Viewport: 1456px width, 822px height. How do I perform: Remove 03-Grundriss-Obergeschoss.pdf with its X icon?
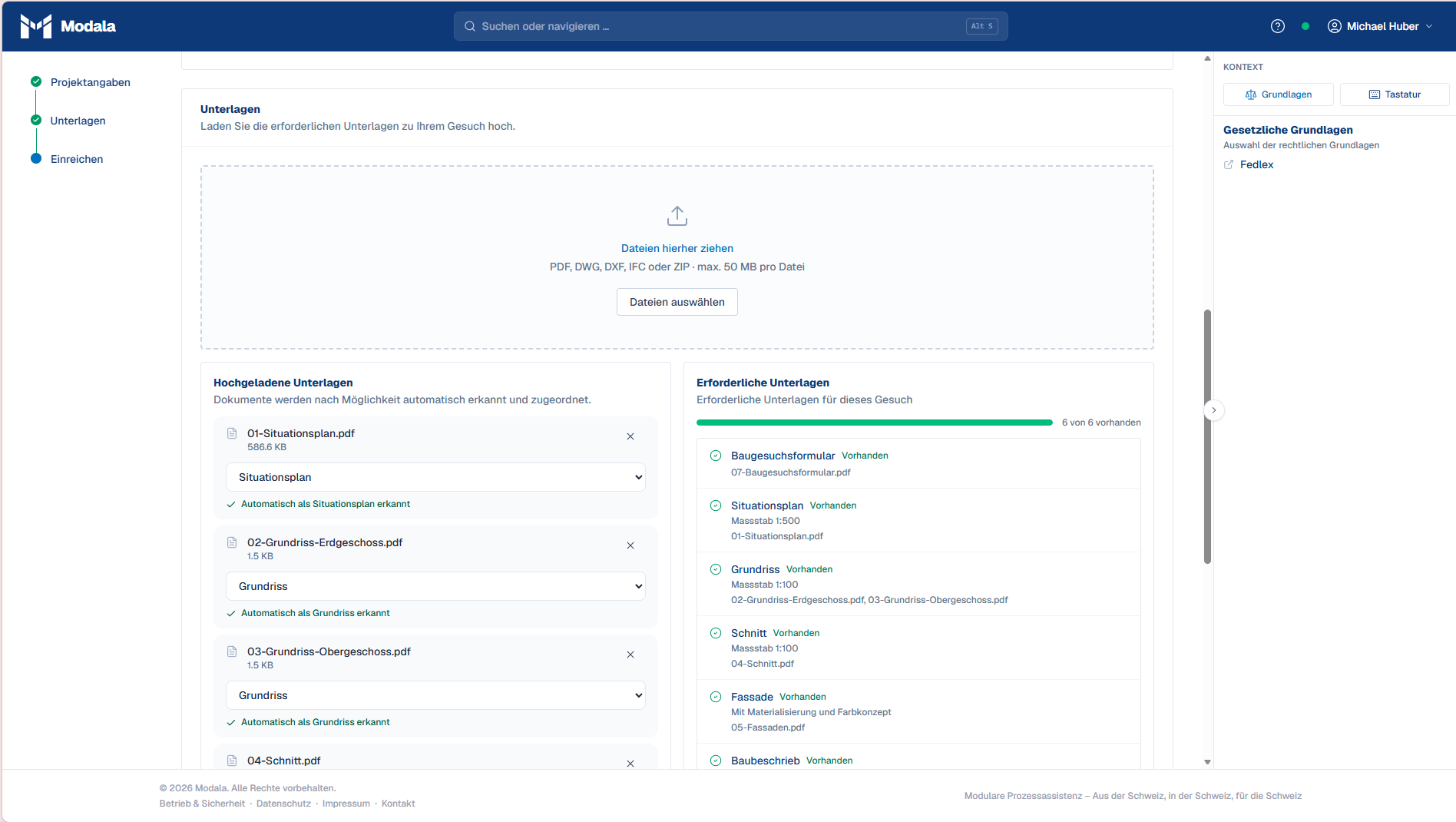630,655
